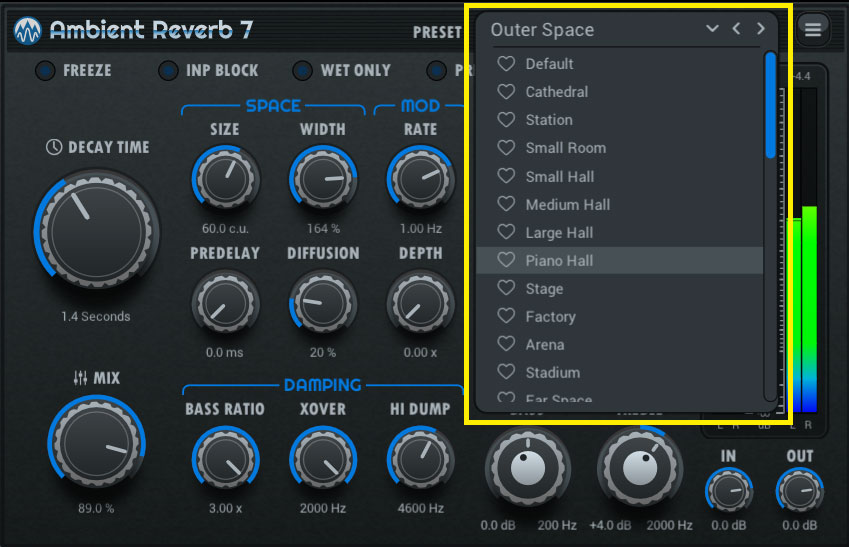This screenshot has width=849, height=547.
Task: Click the 2000 Hz EQ knob
Action: pyautogui.click(x=640, y=467)
